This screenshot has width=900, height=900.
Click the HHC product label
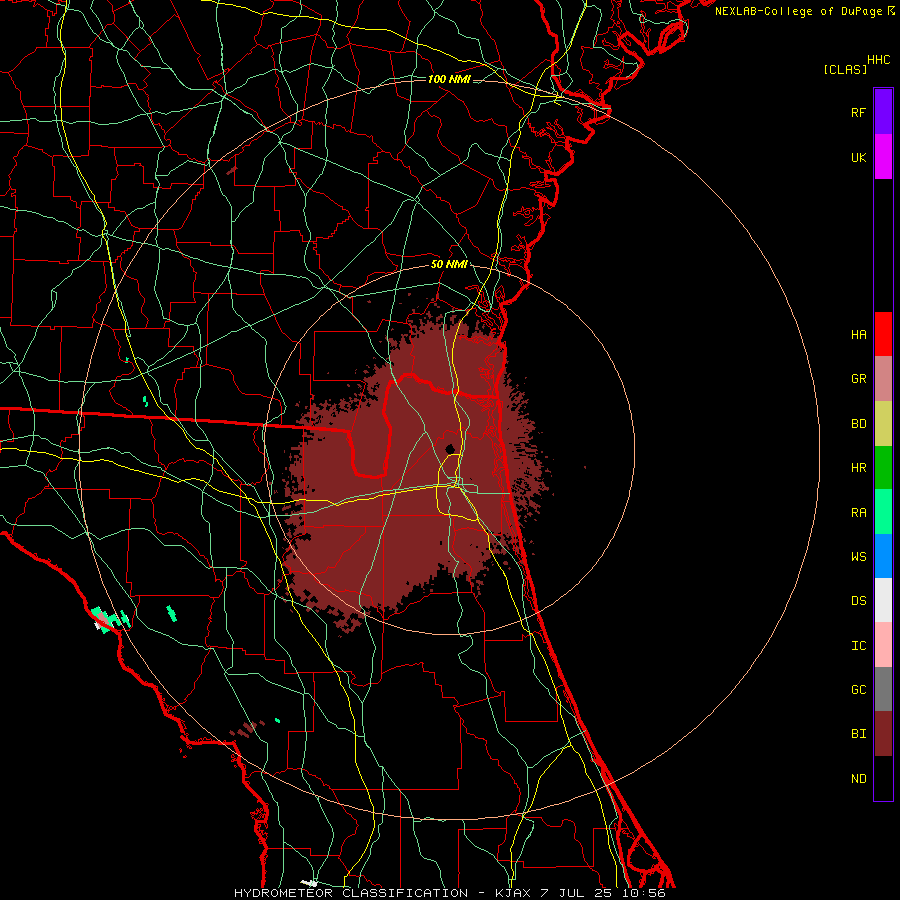click(x=879, y=60)
